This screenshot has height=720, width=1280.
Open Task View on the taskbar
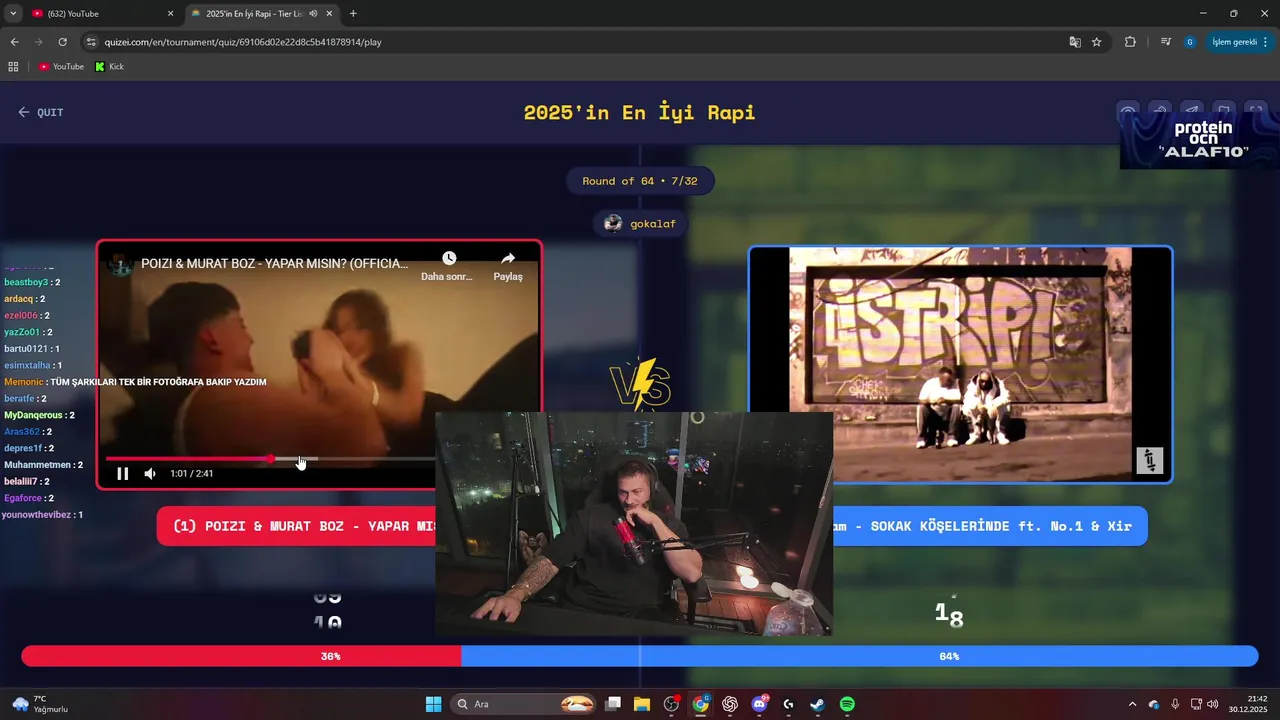pos(613,704)
